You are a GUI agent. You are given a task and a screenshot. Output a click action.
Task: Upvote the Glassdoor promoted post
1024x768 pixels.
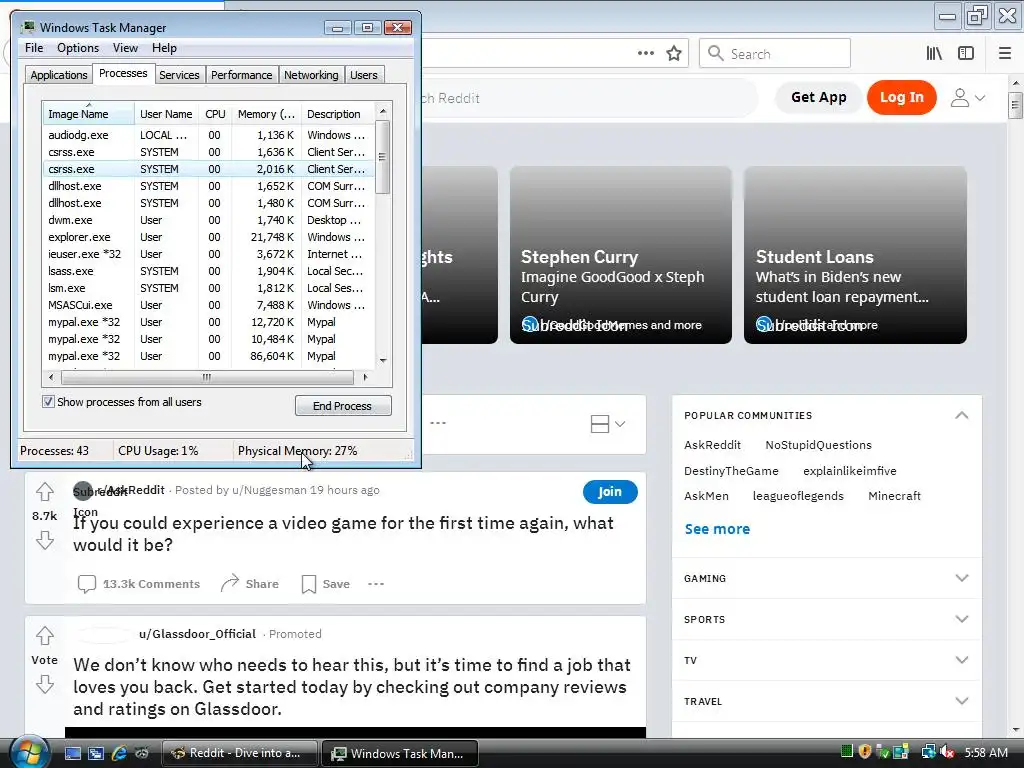(44, 635)
